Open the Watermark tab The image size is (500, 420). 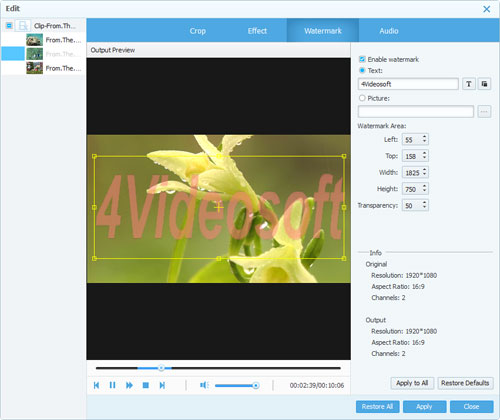(x=323, y=31)
